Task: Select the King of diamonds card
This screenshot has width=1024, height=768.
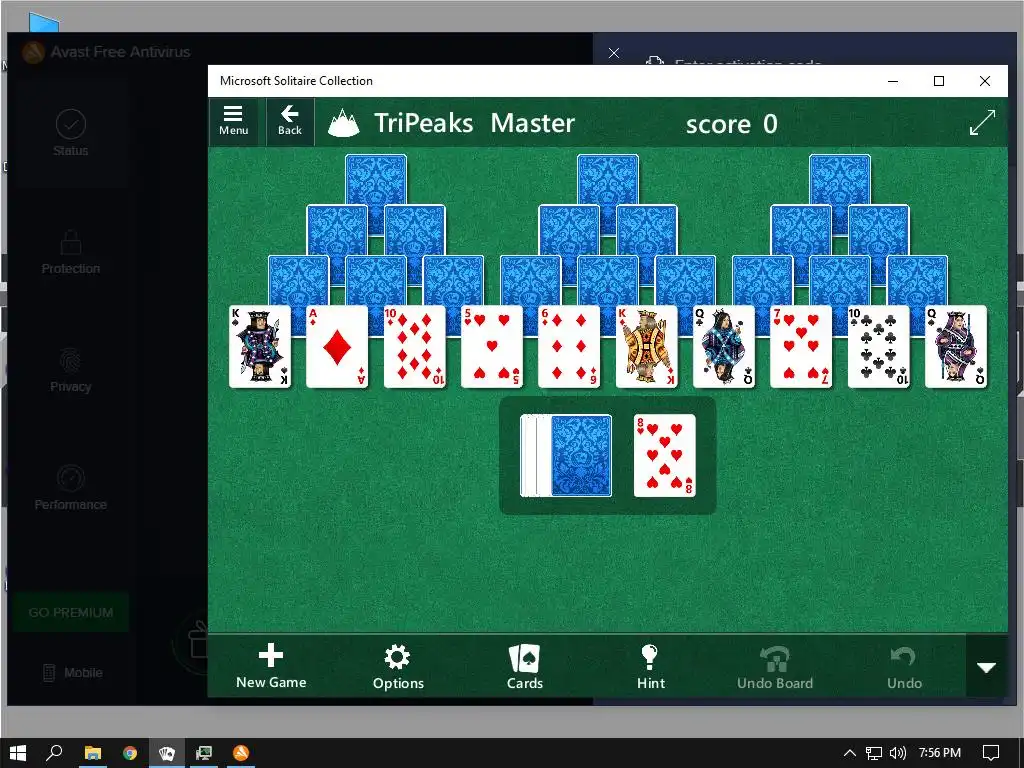Action: (x=647, y=347)
